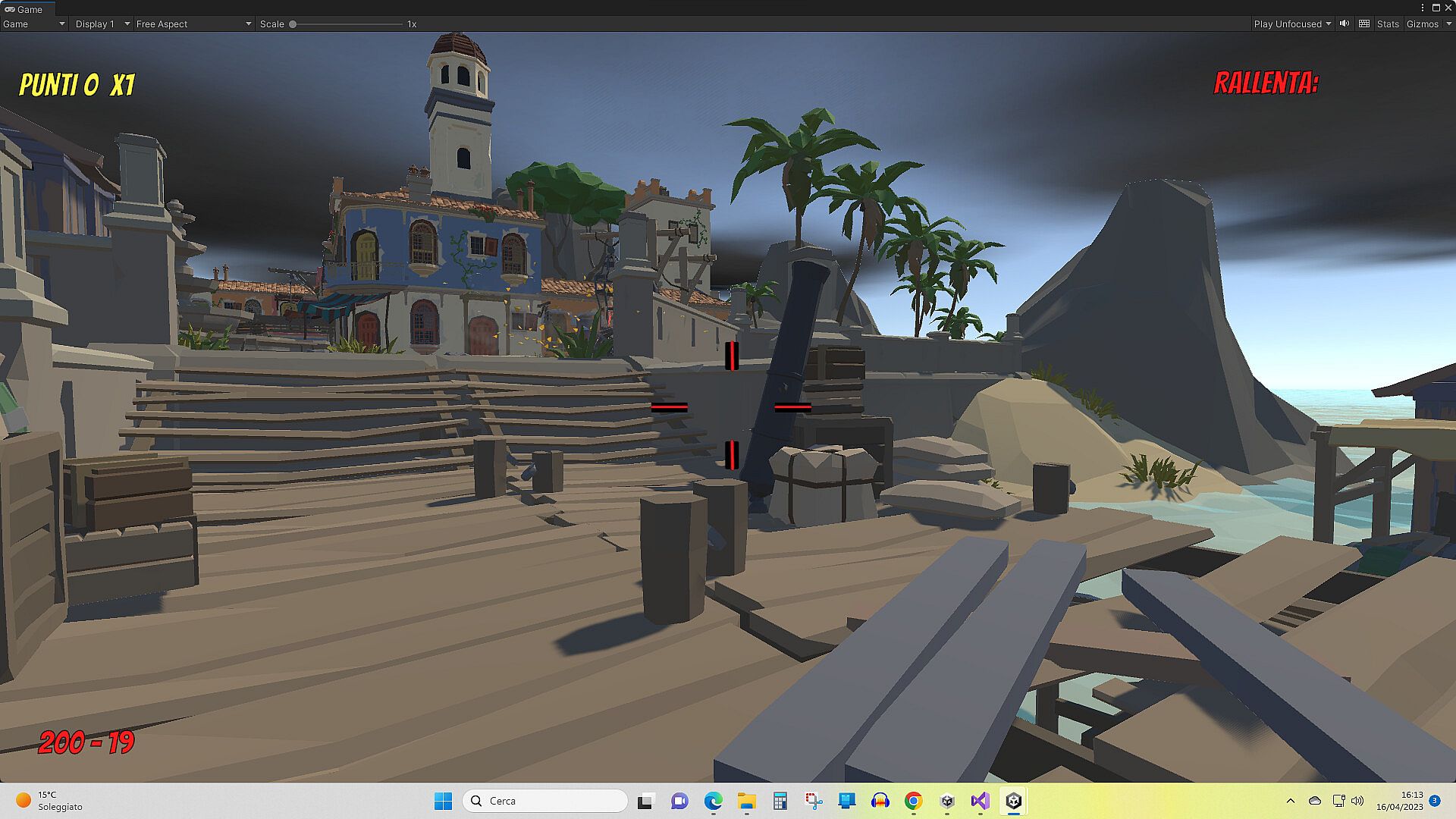
Task: Open Calculator from the taskbar
Action: (780, 801)
